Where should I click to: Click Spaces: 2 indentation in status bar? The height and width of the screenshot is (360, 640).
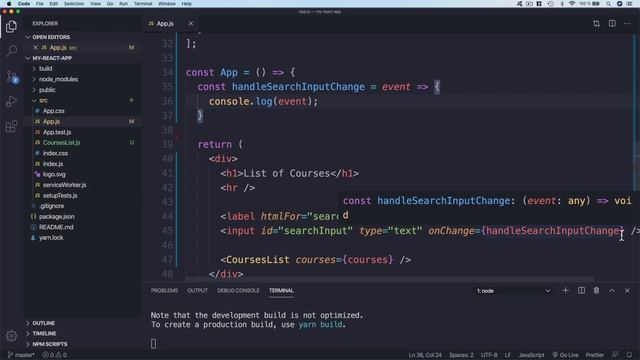(x=461, y=355)
